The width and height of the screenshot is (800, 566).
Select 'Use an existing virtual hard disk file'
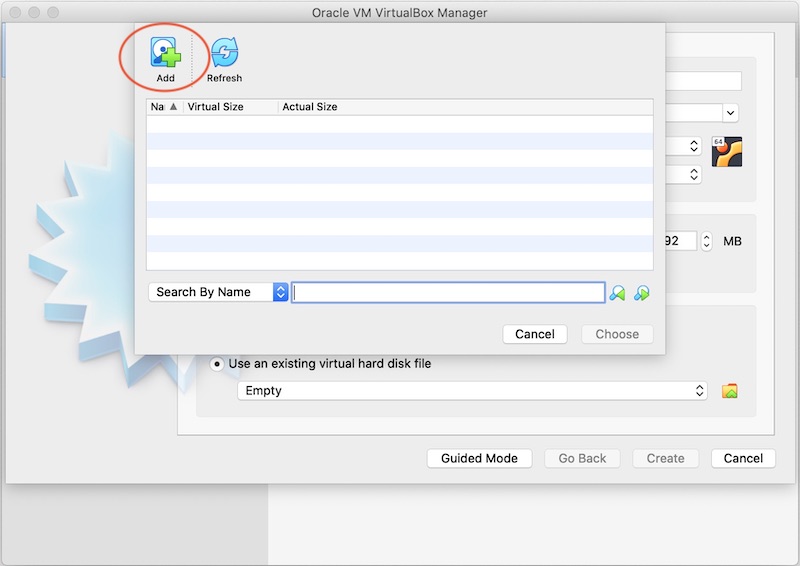[217, 364]
